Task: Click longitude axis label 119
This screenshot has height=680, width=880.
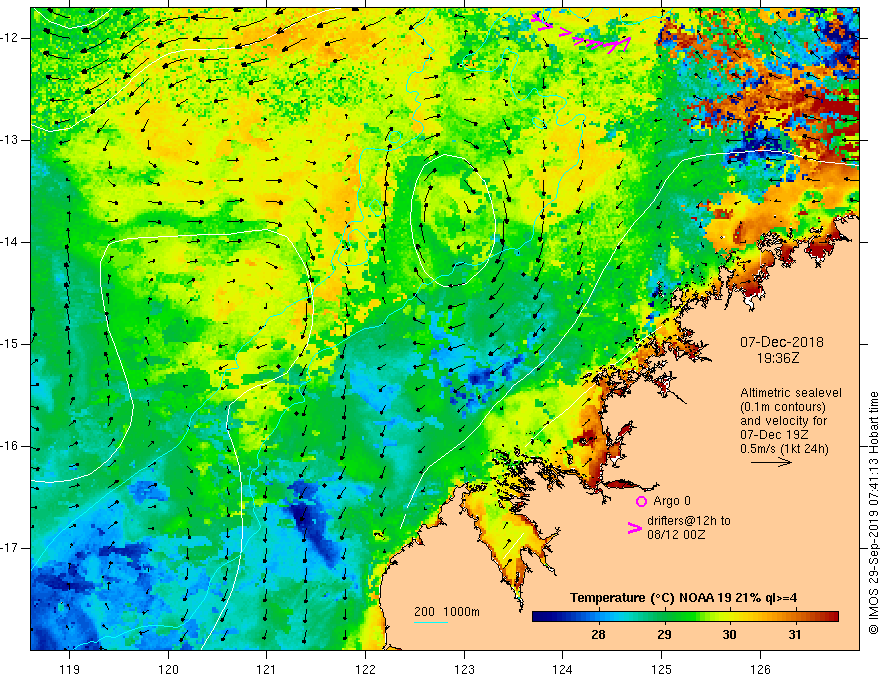Action: [x=70, y=669]
